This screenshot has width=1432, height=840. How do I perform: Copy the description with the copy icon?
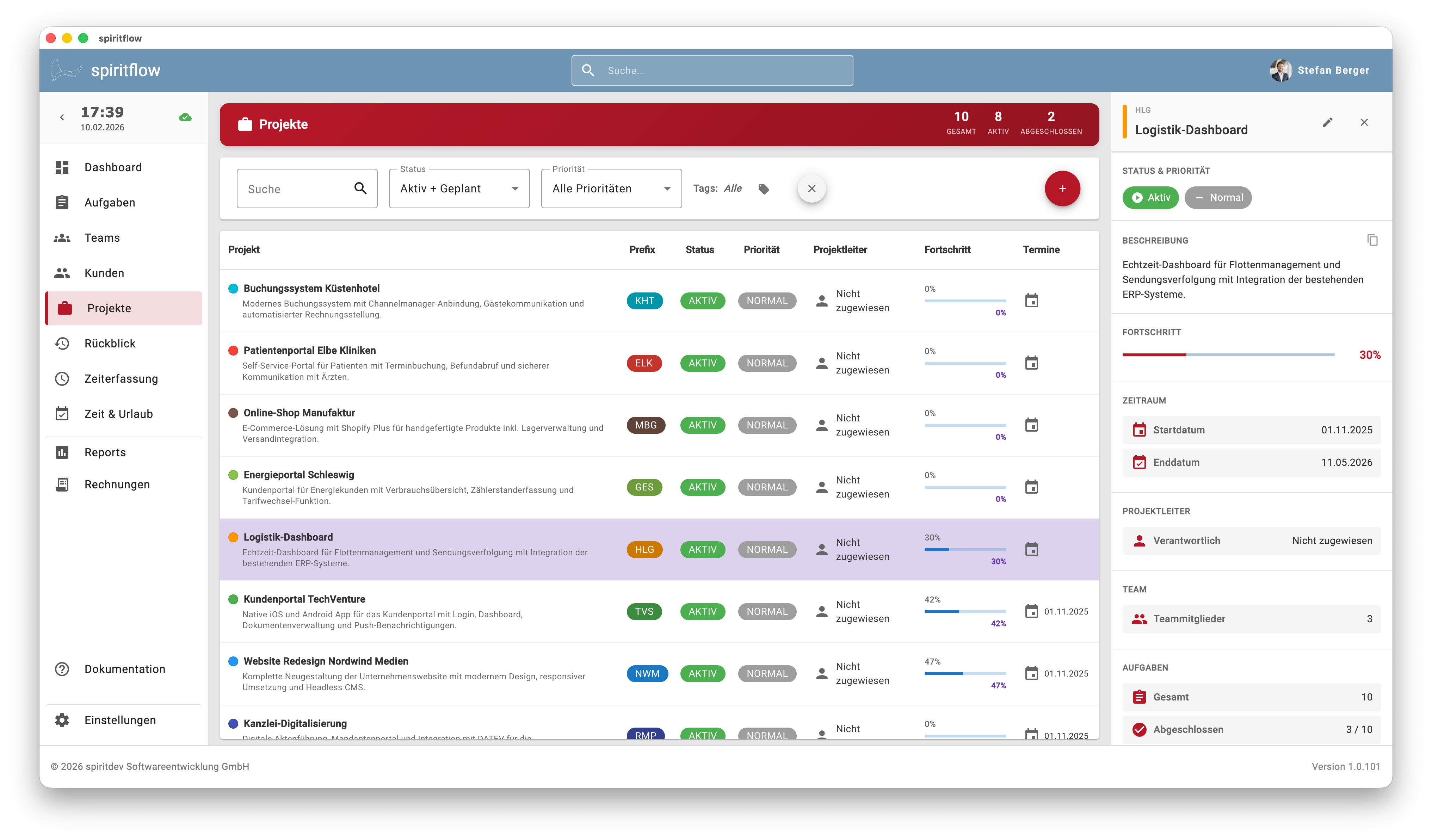[1372, 240]
